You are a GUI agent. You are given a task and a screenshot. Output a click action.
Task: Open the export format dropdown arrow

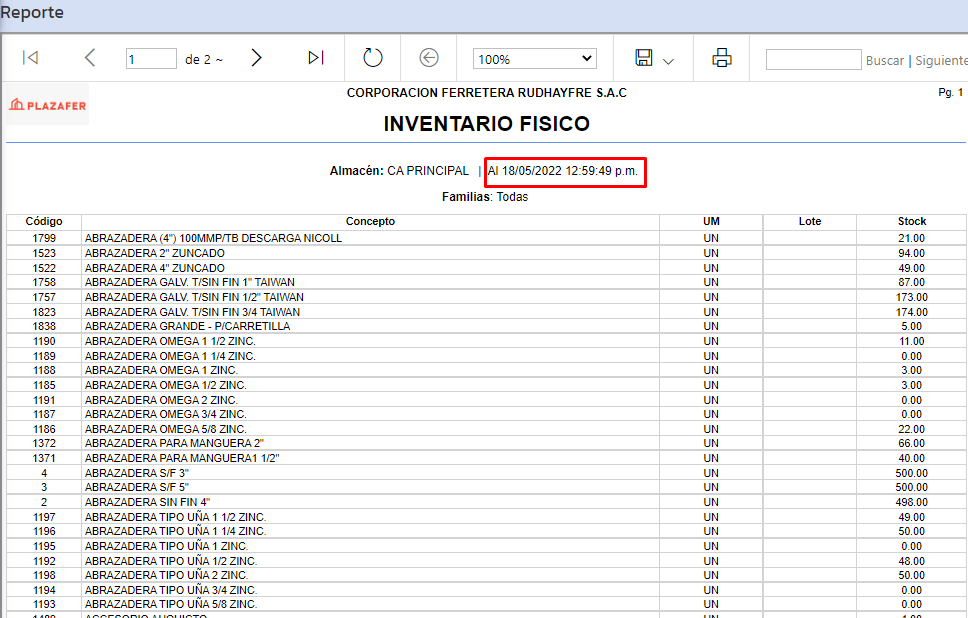pos(668,61)
